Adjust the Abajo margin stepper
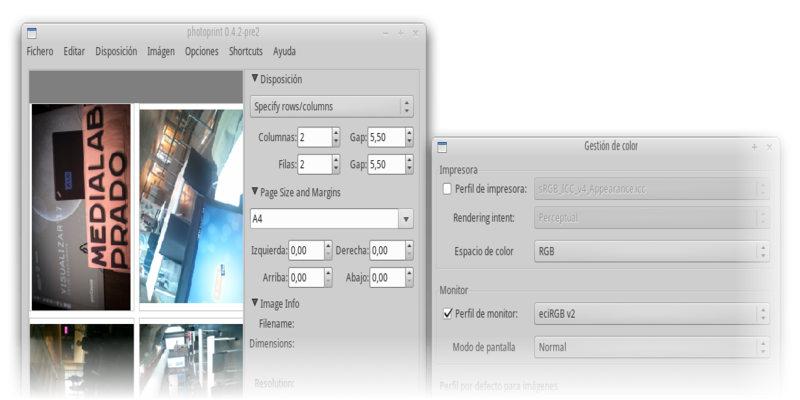Viewport: 800px width, 400px height. (x=409, y=278)
